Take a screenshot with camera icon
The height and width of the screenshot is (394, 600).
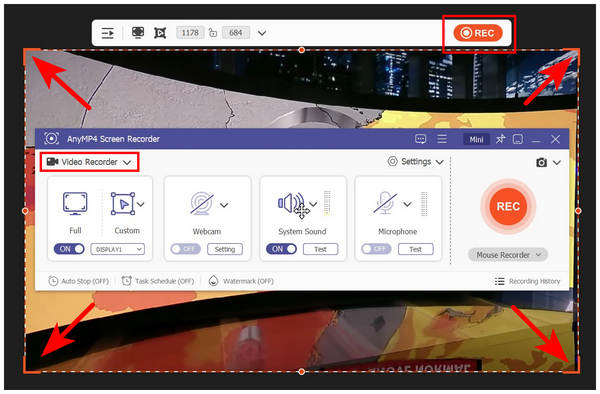point(541,163)
